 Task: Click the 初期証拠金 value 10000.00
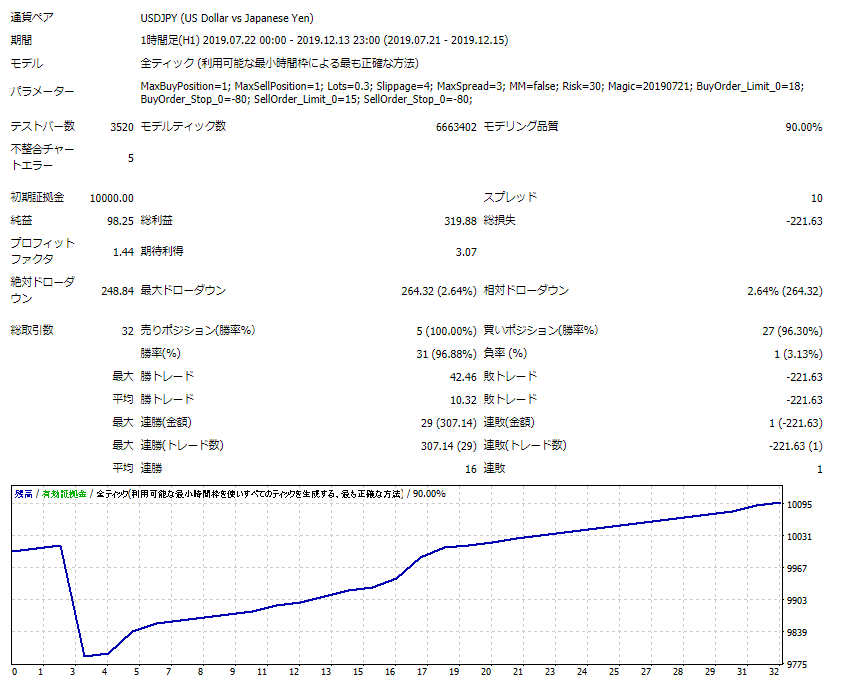112,198
